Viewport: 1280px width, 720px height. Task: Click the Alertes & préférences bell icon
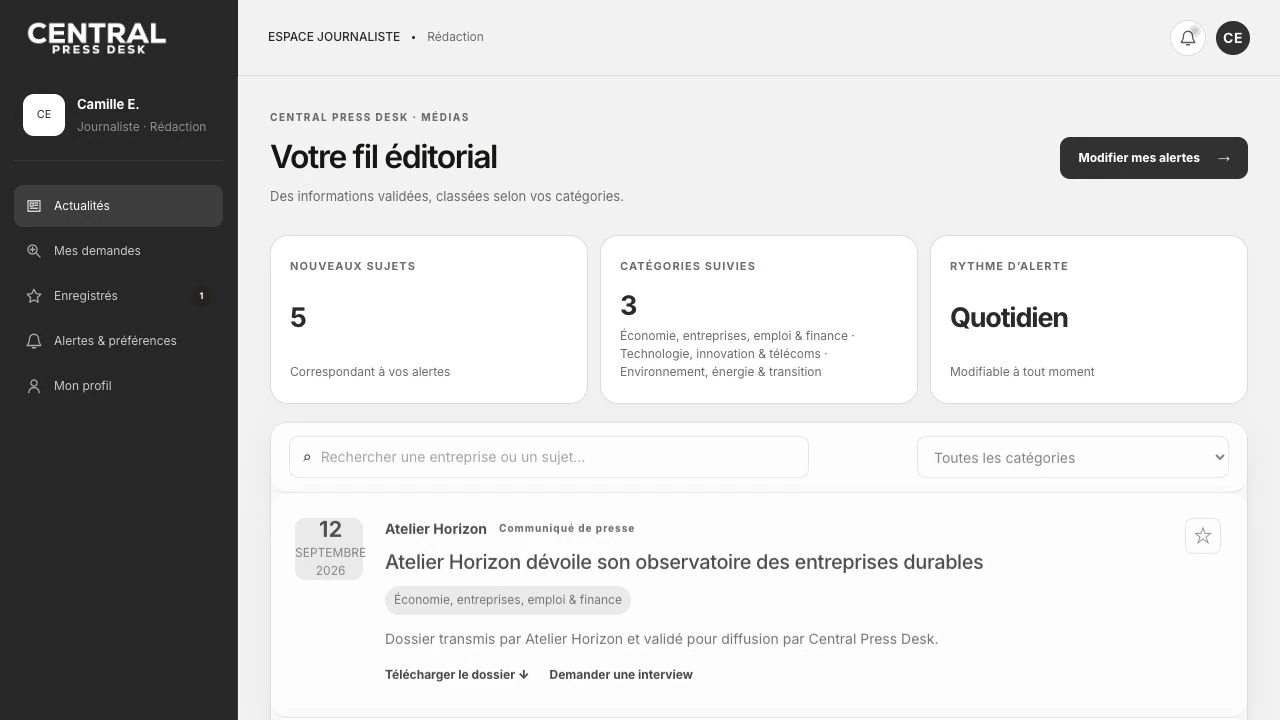pyautogui.click(x=34, y=341)
